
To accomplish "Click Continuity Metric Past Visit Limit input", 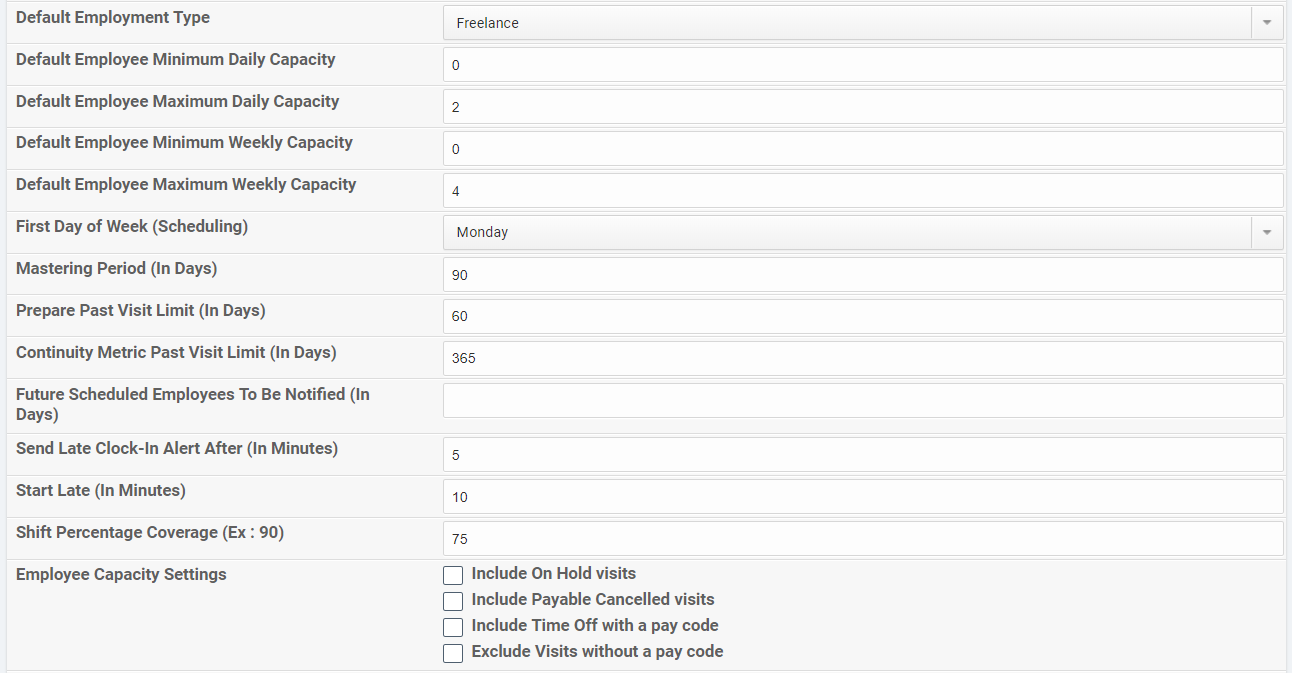I will pos(862,358).
